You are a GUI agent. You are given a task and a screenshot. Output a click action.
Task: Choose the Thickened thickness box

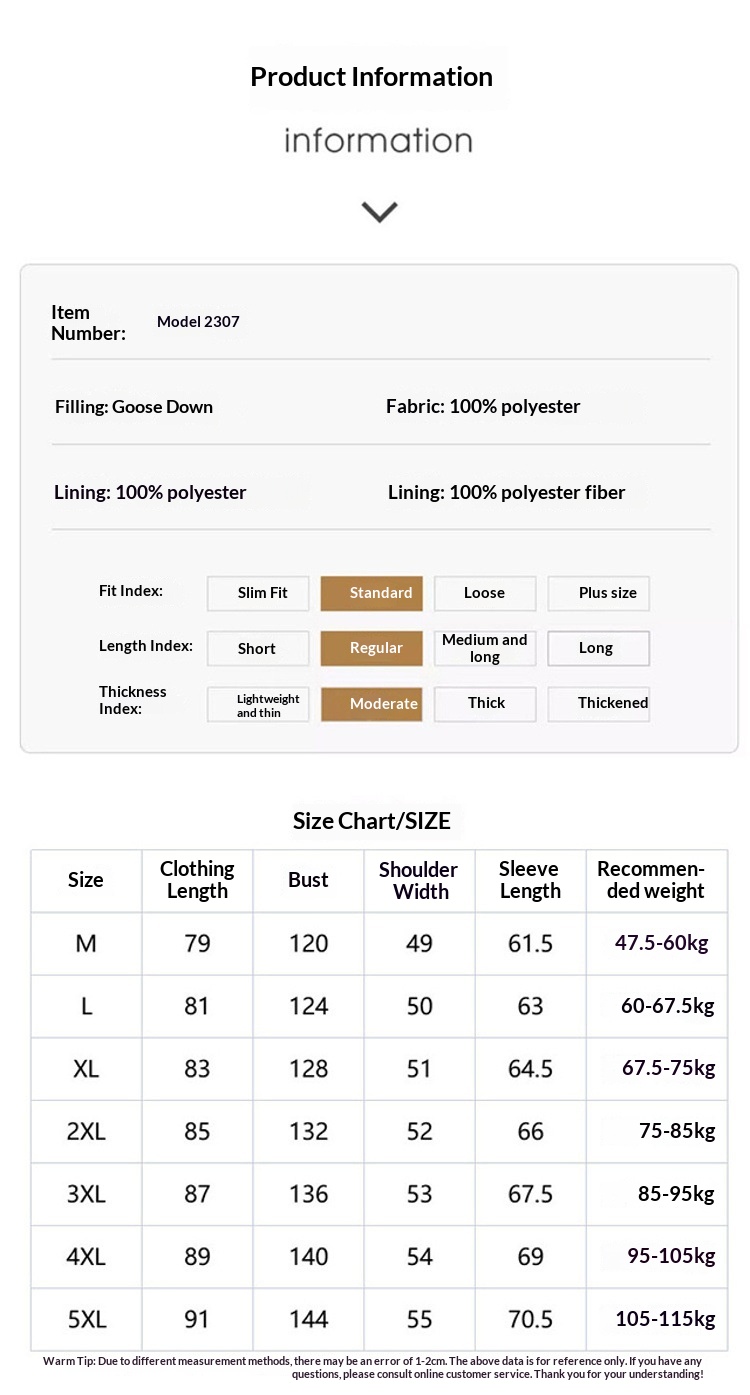coord(599,704)
